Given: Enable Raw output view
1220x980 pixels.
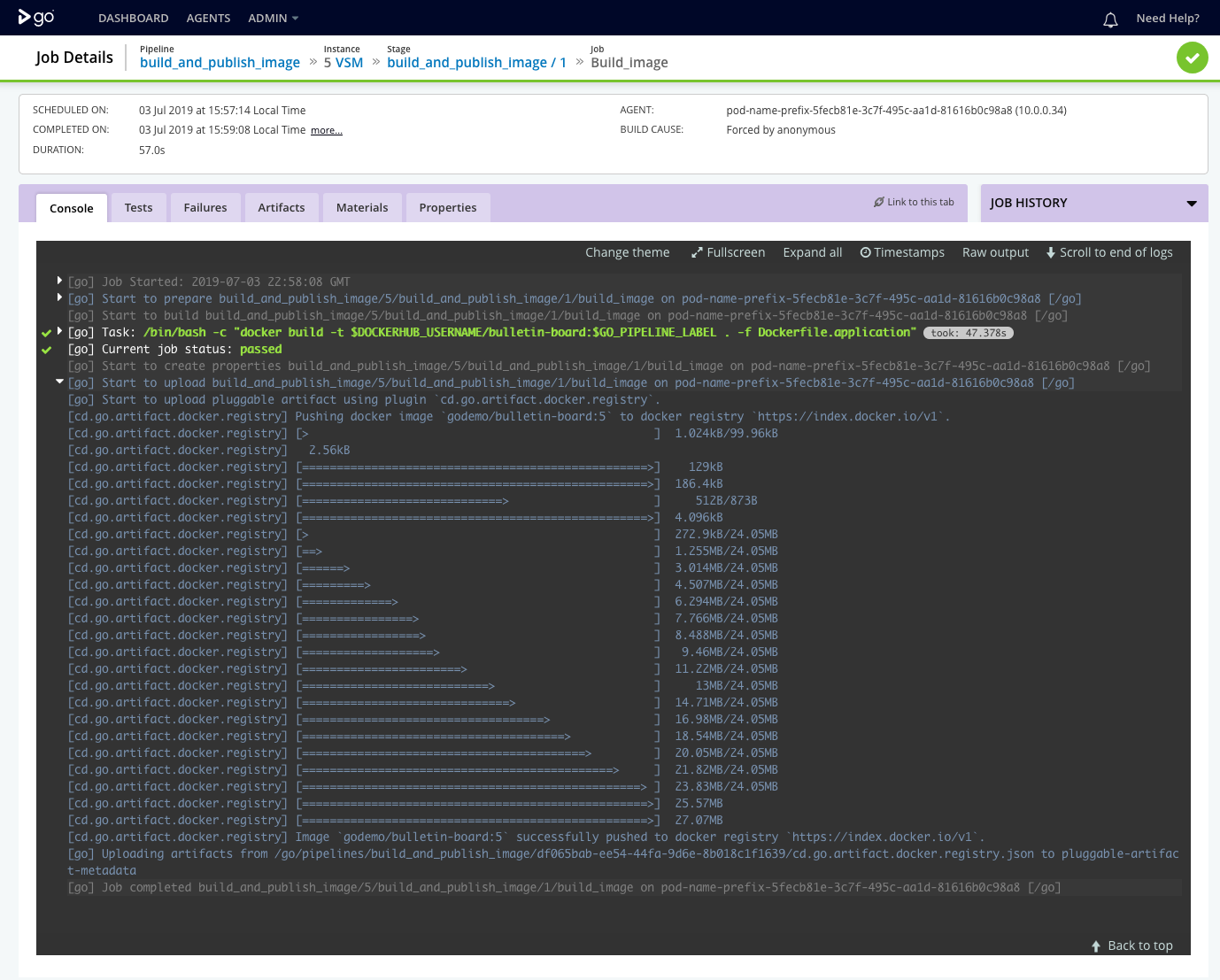Looking at the screenshot, I should point(995,252).
